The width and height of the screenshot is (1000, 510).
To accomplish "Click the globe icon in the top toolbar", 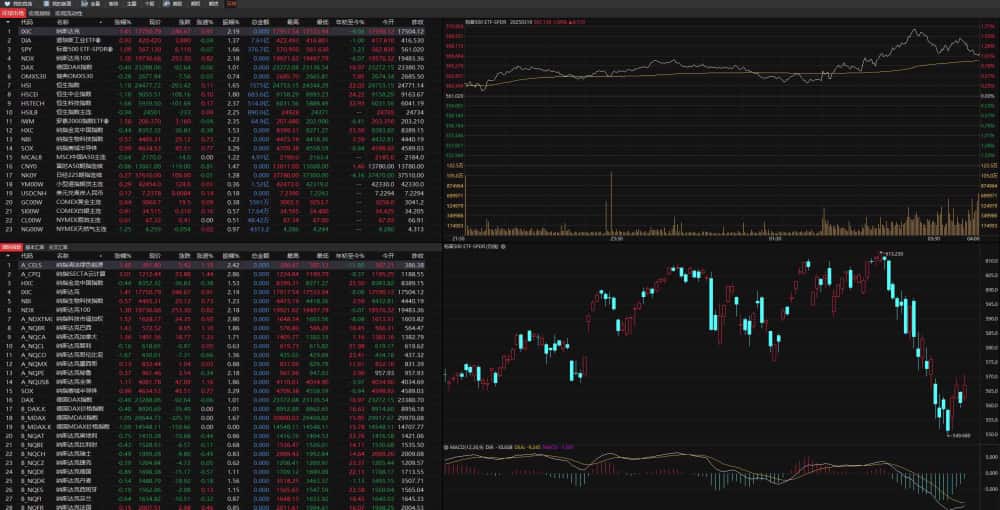I will (x=166, y=3).
